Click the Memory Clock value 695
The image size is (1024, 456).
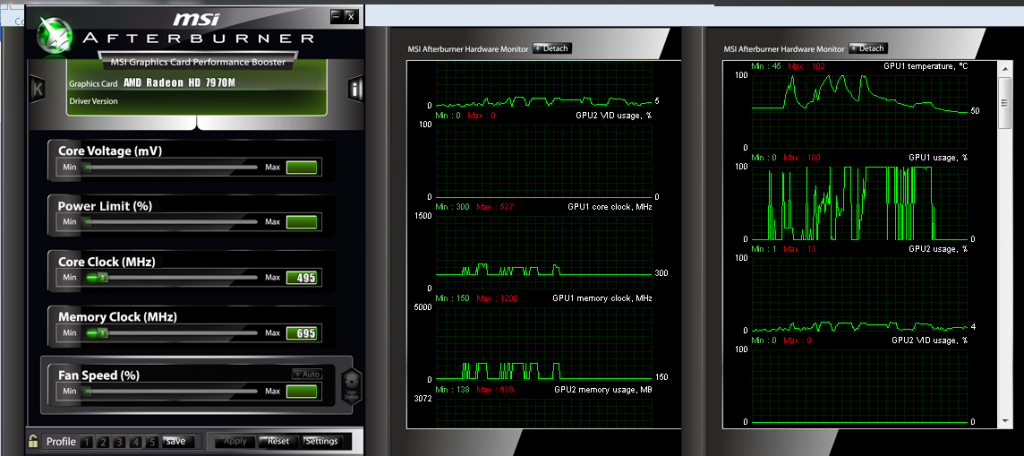(x=302, y=333)
